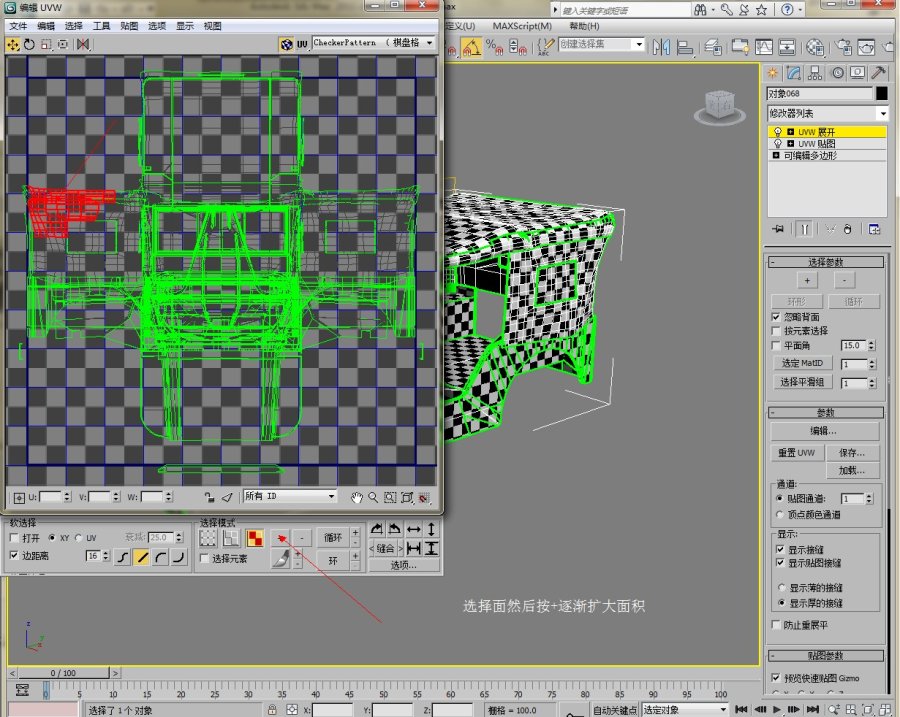This screenshot has height=717, width=900.
Task: Enable the 选择元素 checkbox
Action: pos(205,558)
